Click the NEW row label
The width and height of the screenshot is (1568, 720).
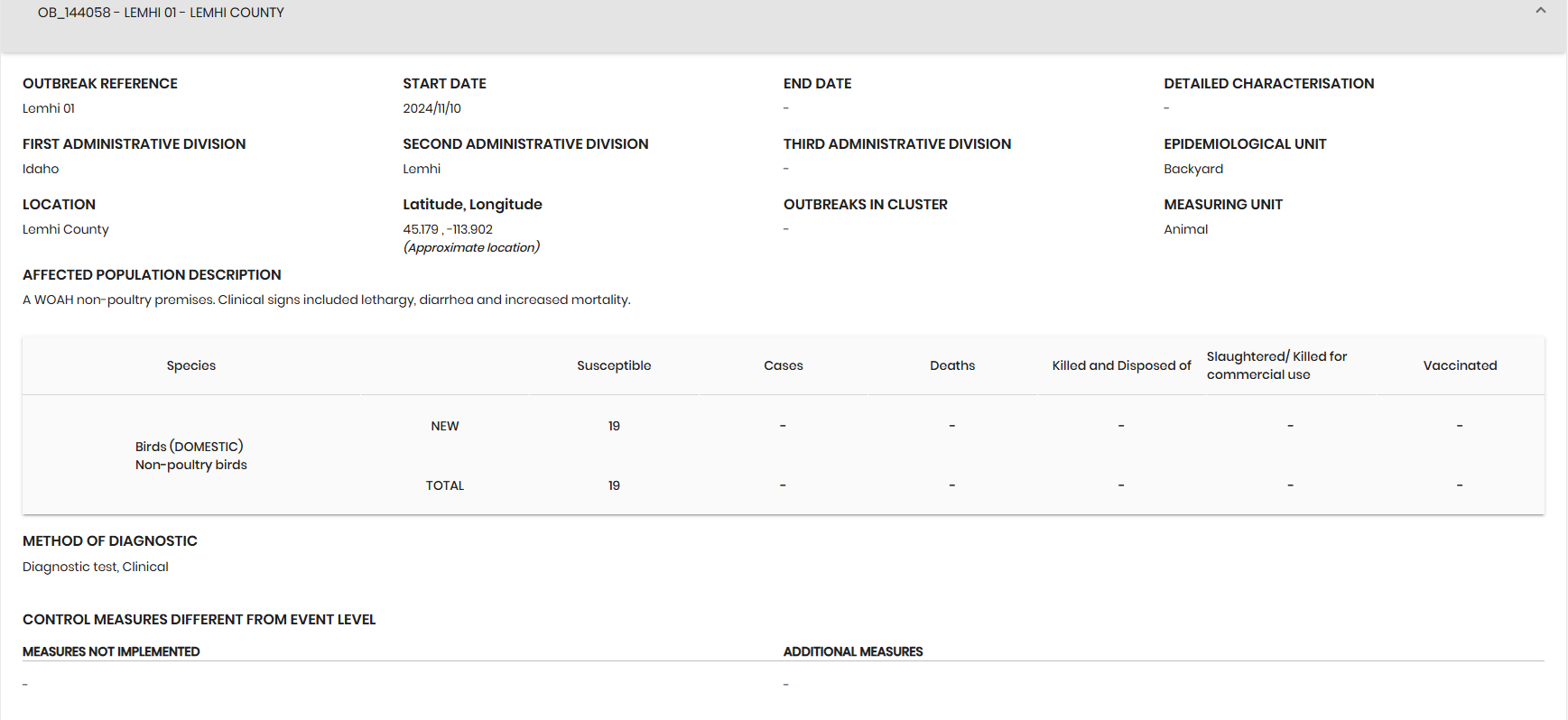click(445, 426)
